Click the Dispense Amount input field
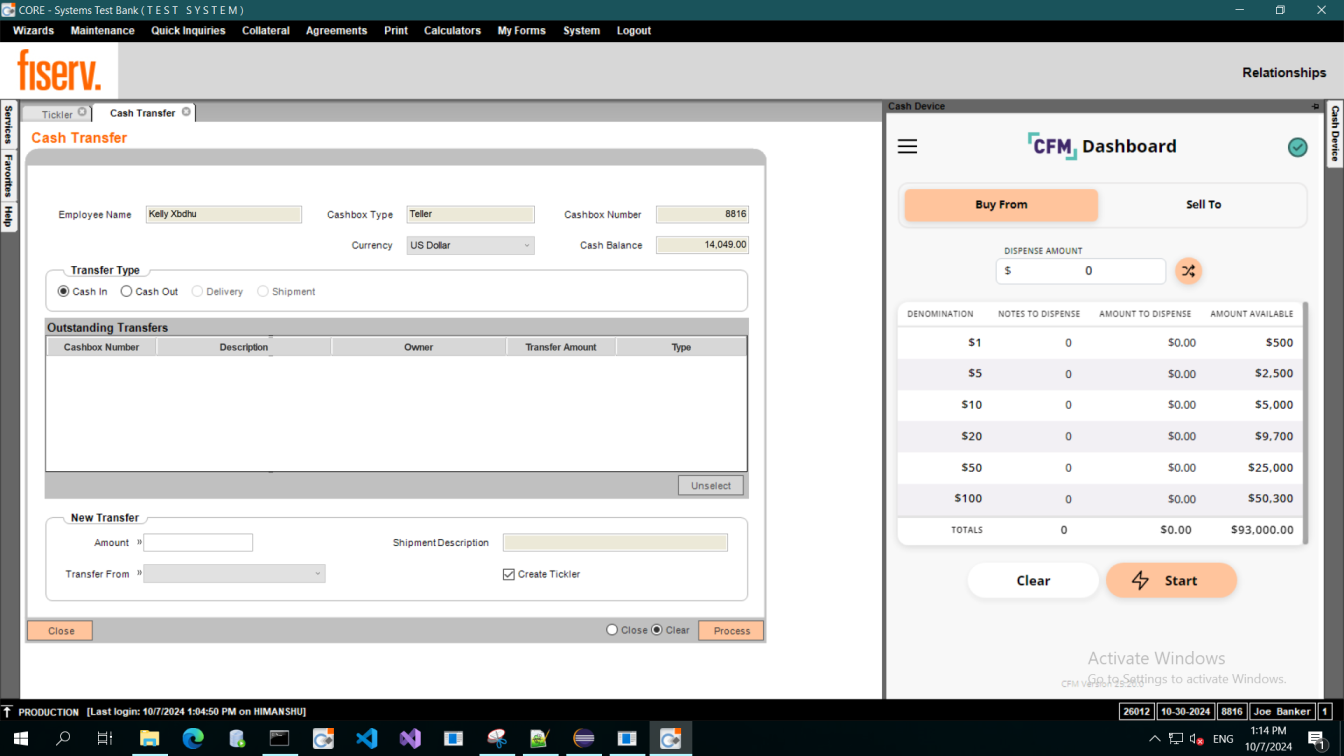This screenshot has height=756, width=1344. pyautogui.click(x=1081, y=271)
